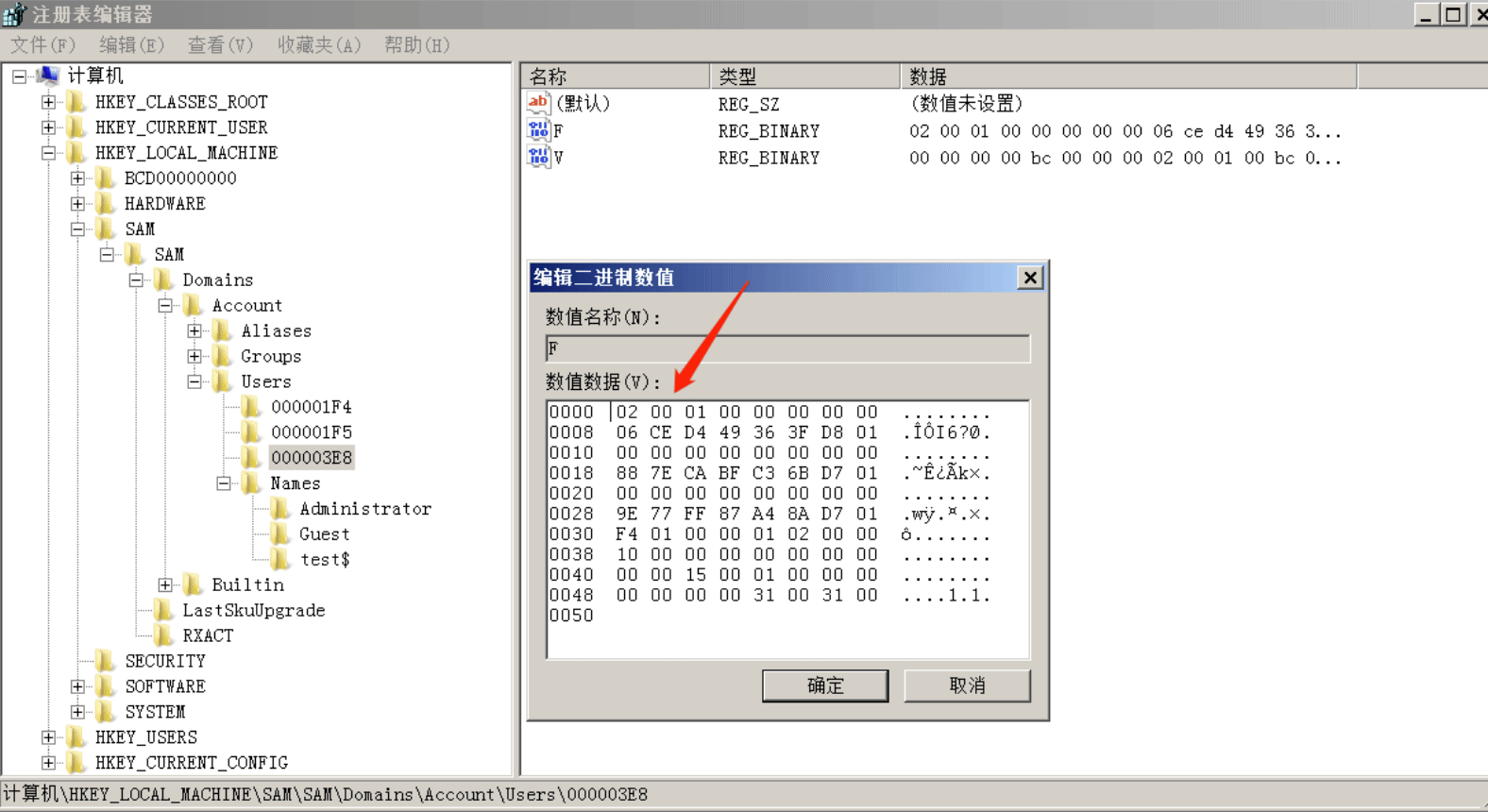Select the binary value F icon
This screenshot has height=812, width=1488.
point(538,130)
